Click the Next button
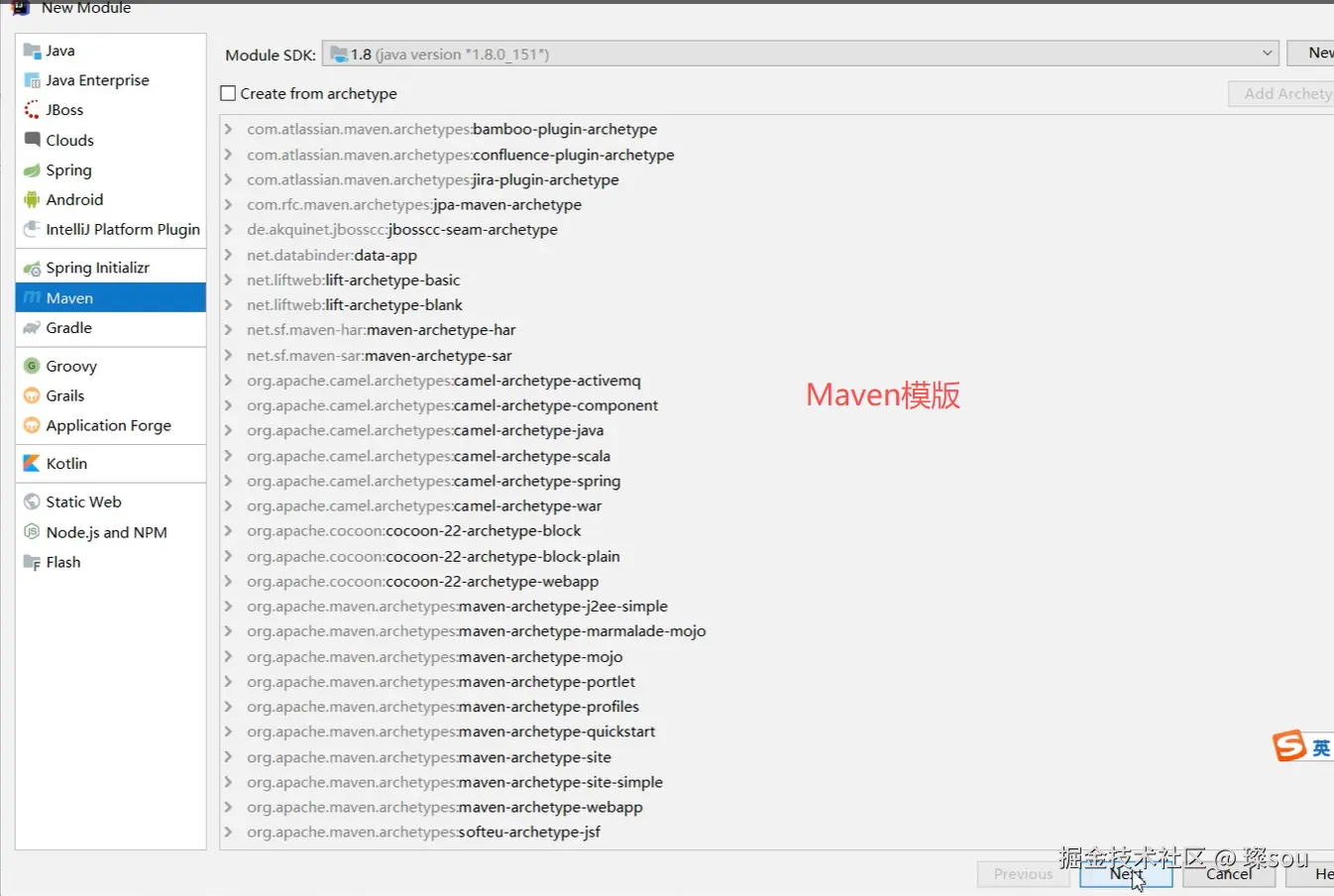The height and width of the screenshot is (896, 1334). click(1126, 873)
